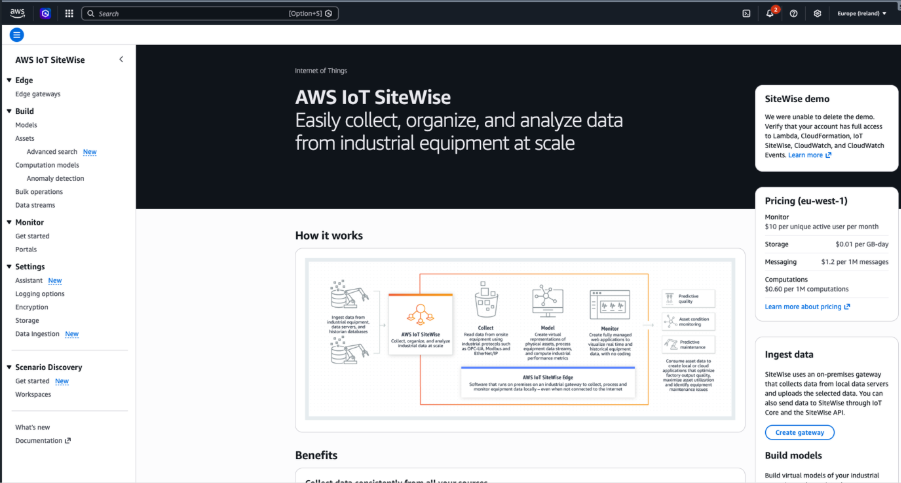This screenshot has width=901, height=483.
Task: Open Workspaces page
Action: point(33,395)
